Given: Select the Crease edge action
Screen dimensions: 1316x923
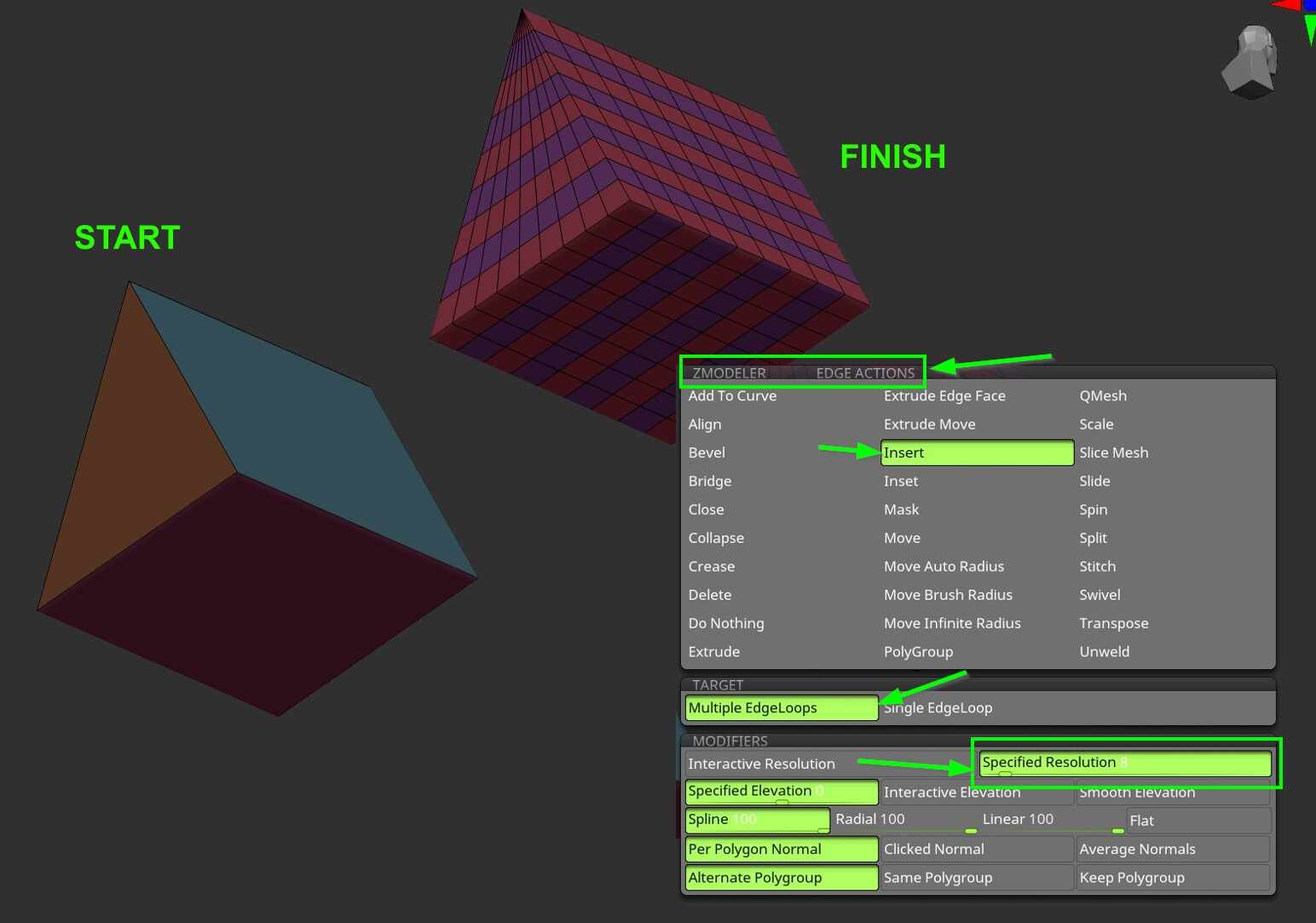Looking at the screenshot, I should pyautogui.click(x=711, y=566).
